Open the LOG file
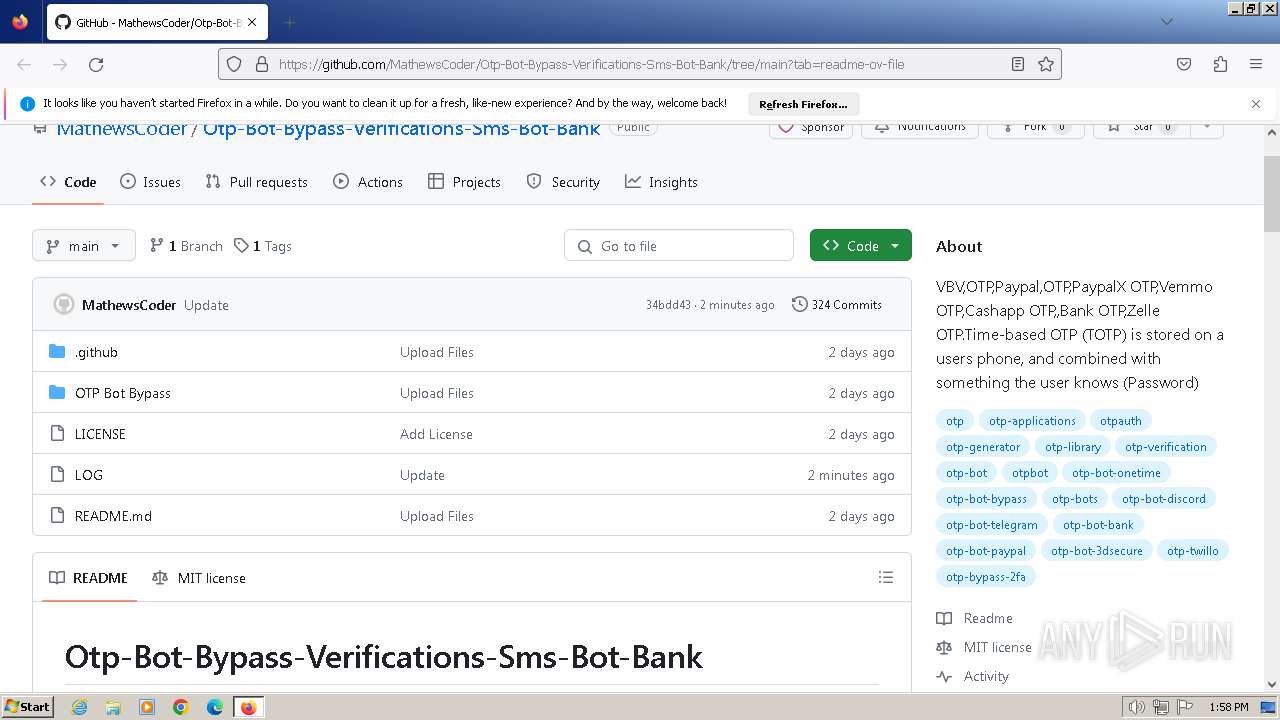This screenshot has height=720, width=1280. (89, 475)
